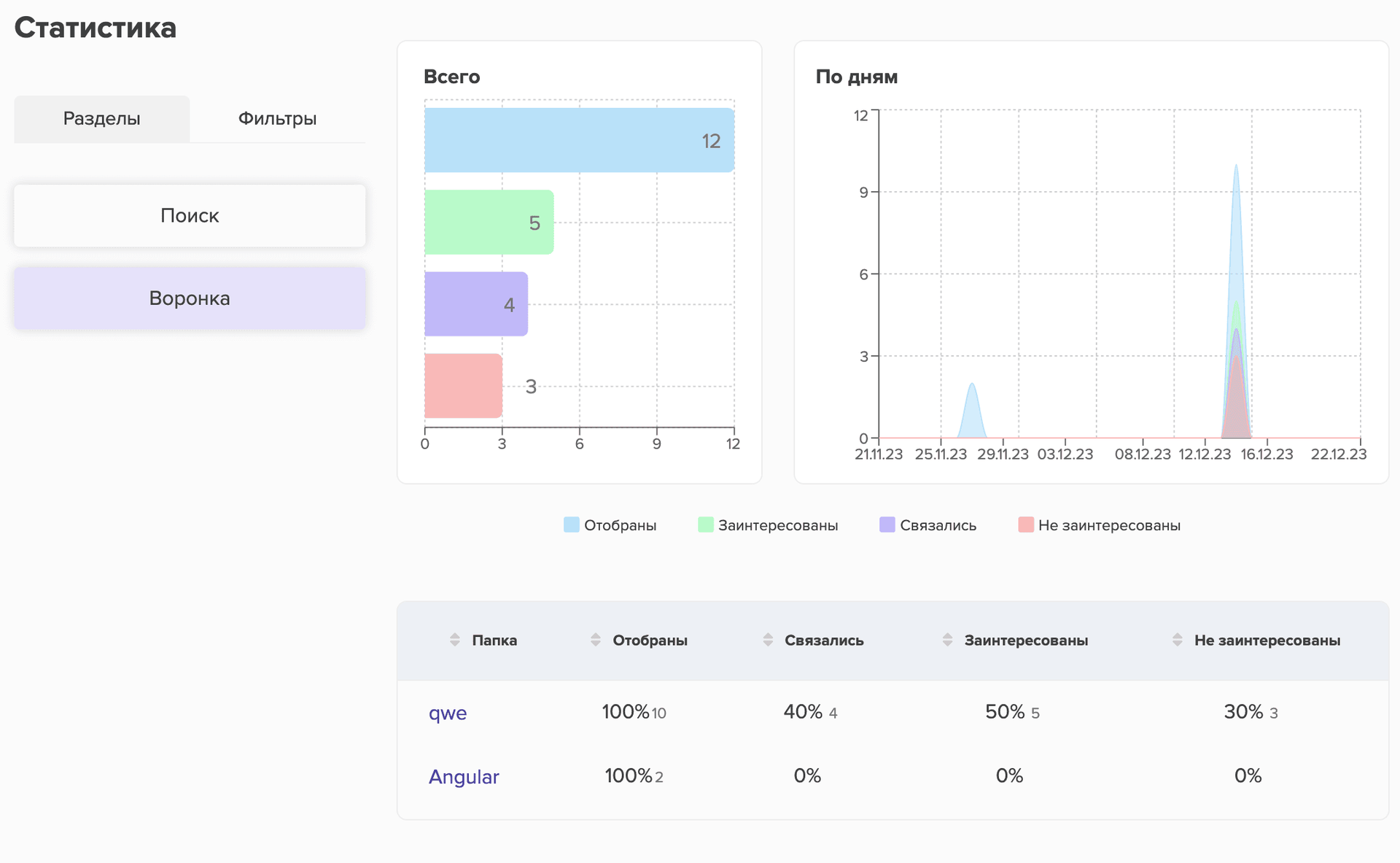Click the small blue peak in По дням chart
1400x863 pixels.
coord(972,416)
